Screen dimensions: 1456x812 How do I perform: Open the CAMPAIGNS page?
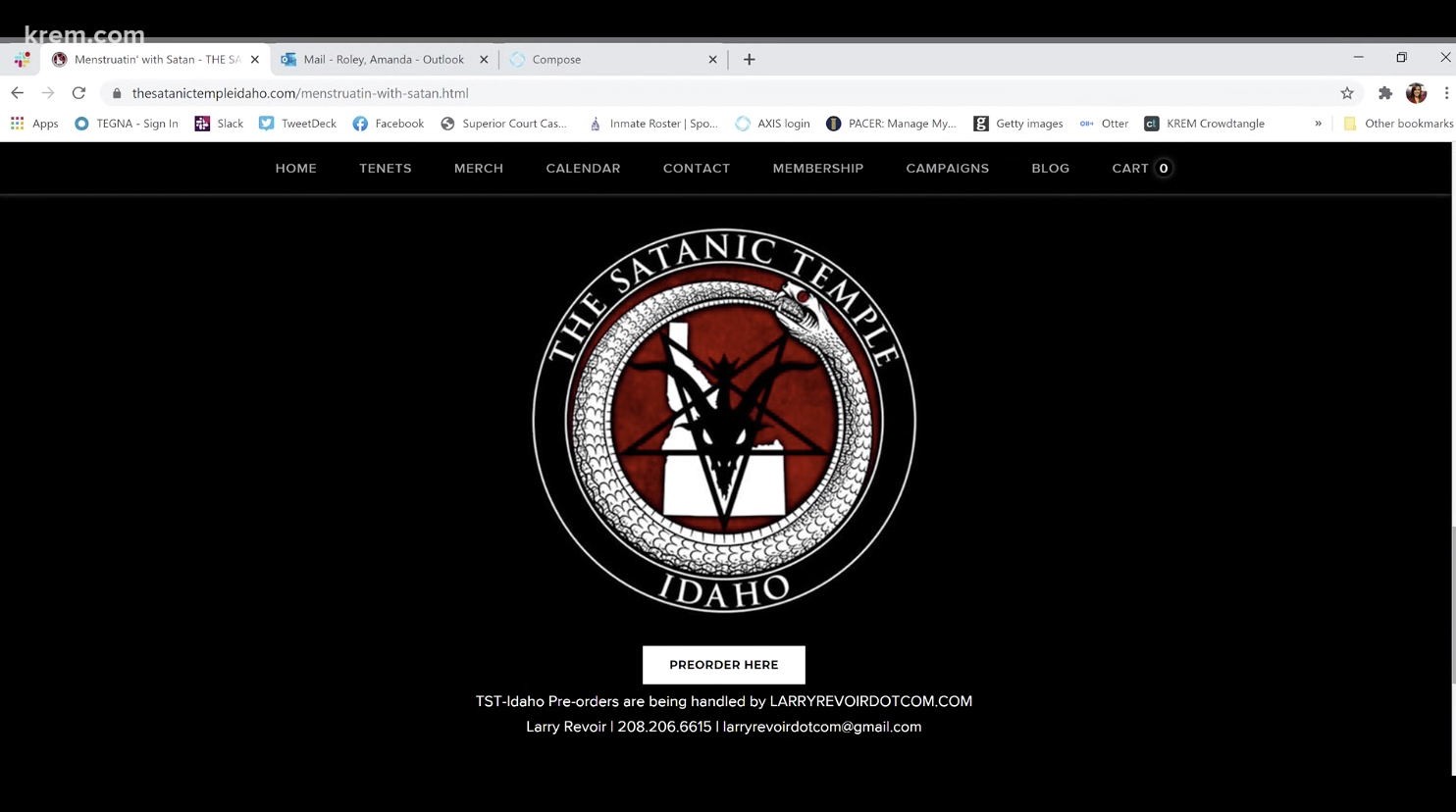948,169
